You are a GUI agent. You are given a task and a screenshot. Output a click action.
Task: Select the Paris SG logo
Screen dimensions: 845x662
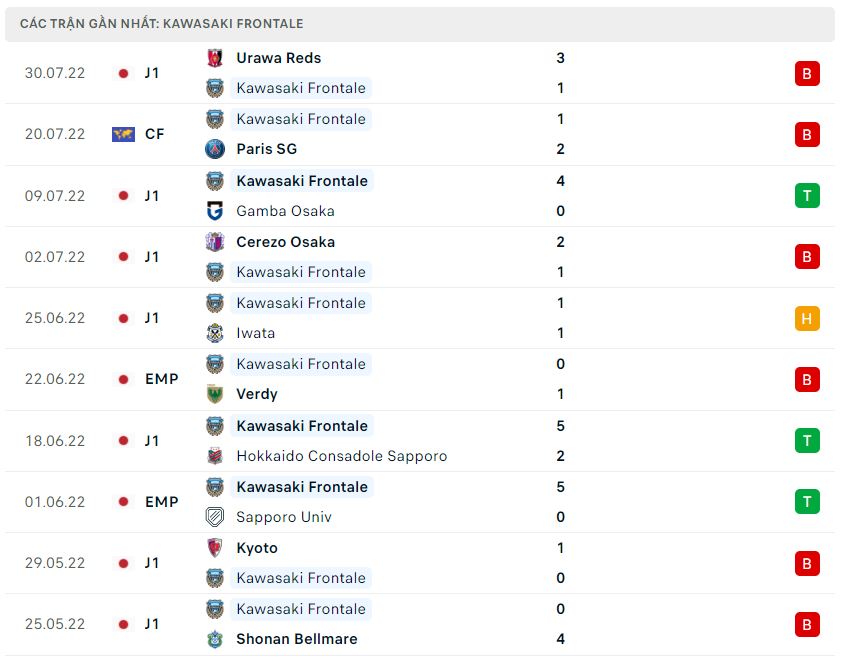[x=214, y=150]
